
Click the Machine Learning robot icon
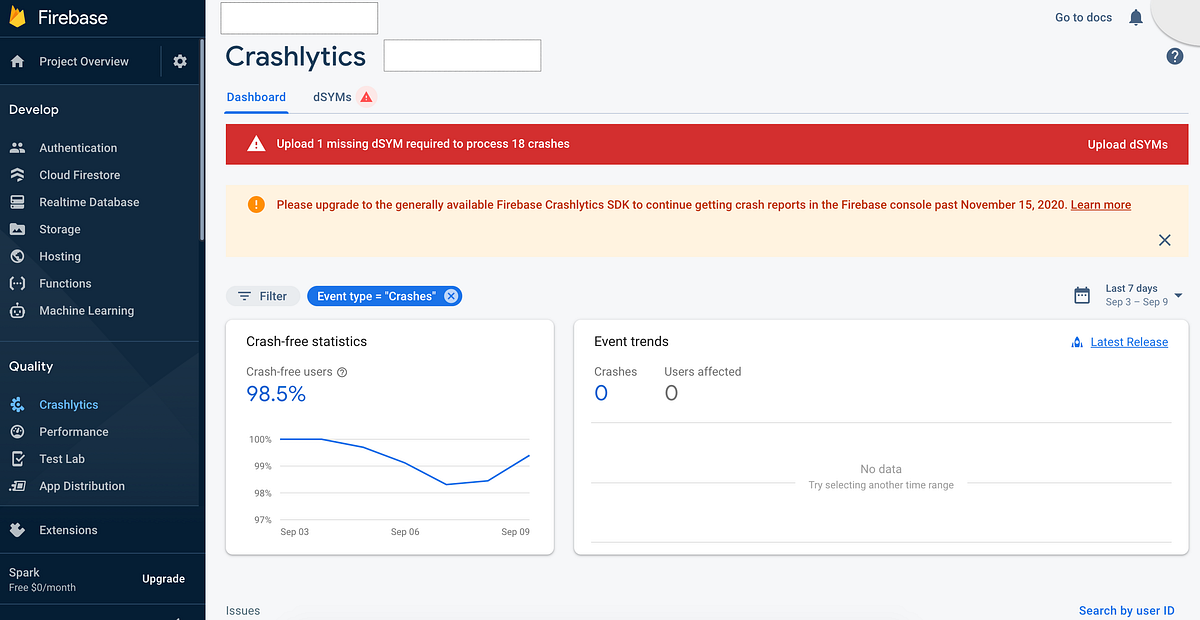(x=17, y=311)
